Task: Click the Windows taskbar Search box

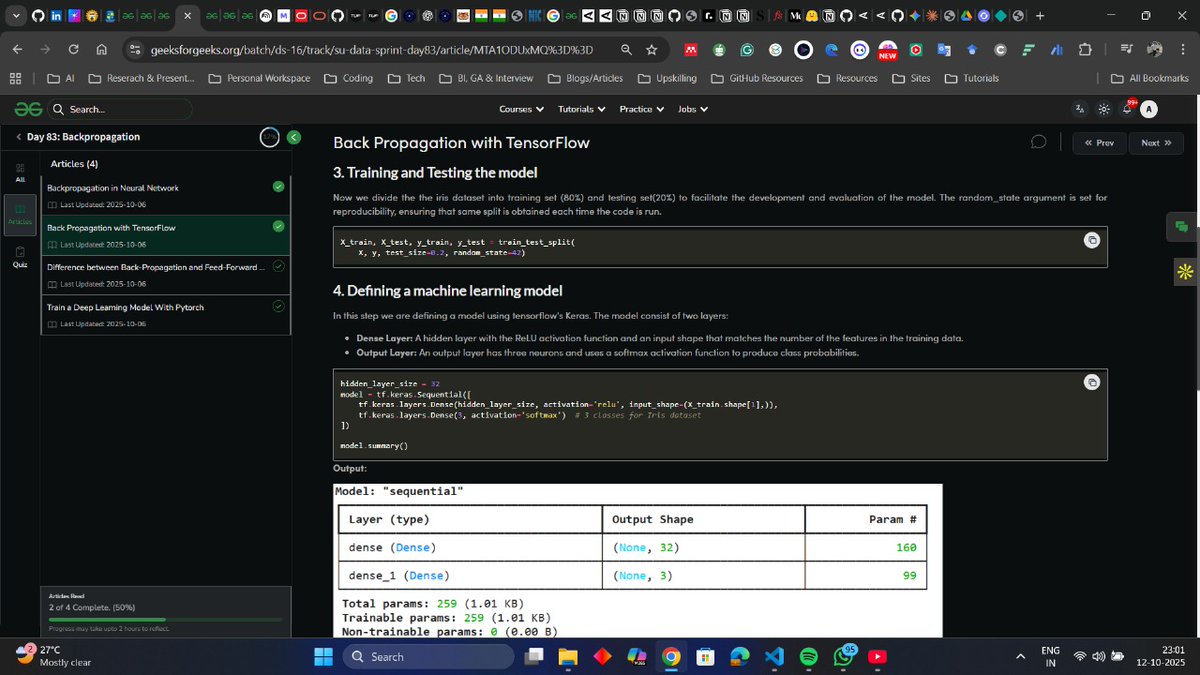Action: [430, 656]
